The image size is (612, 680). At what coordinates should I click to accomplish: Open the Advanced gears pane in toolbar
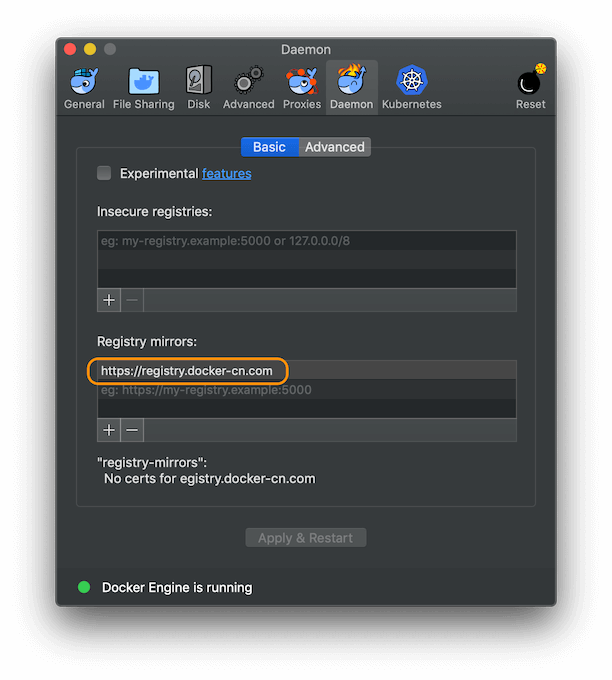point(249,88)
